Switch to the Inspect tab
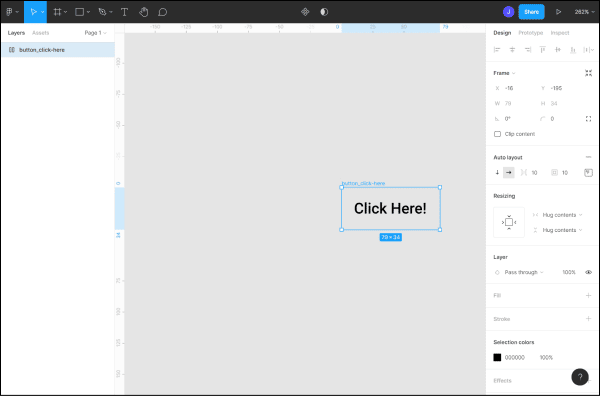Screen dimensions: 600x396 560,33
